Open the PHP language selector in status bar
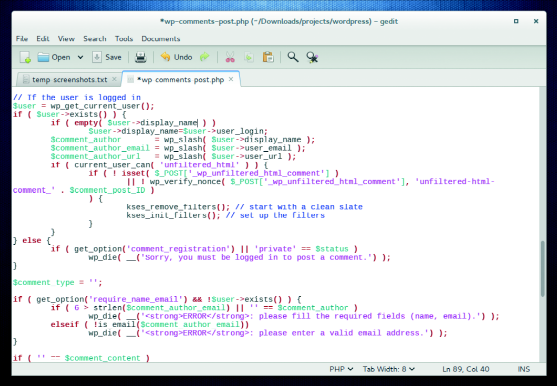This screenshot has width=557, height=386. click(x=341, y=369)
